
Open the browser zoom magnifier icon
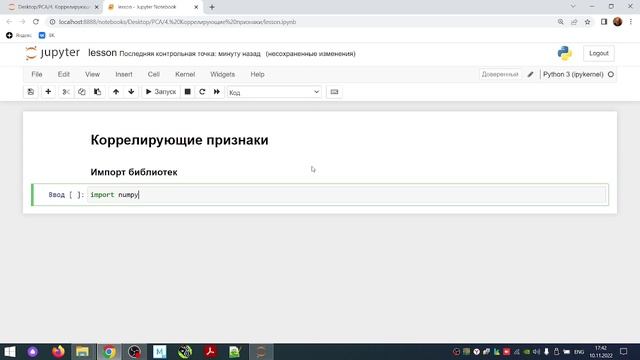[x=560, y=22]
